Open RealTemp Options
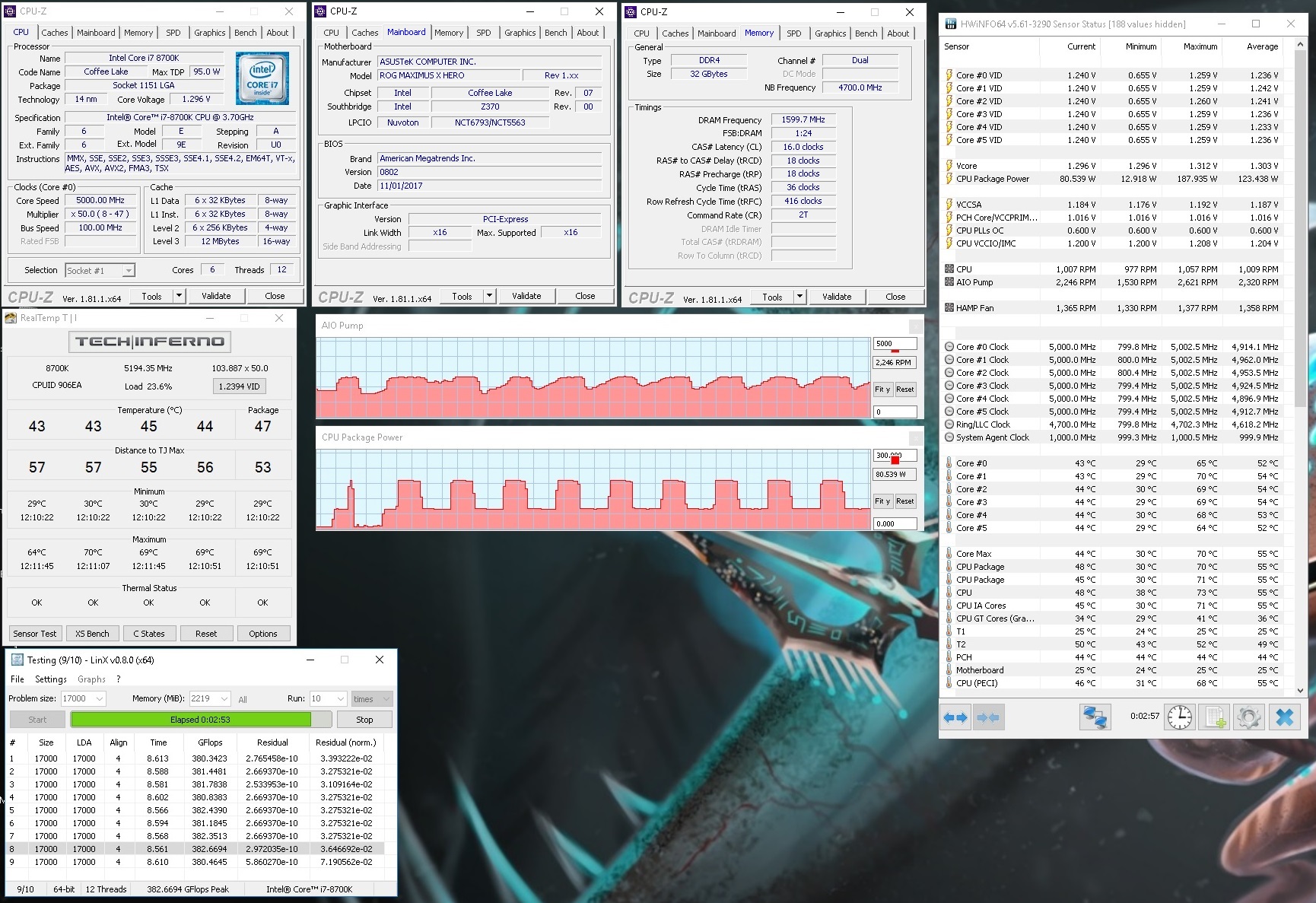The width and height of the screenshot is (1316, 903). 263,634
